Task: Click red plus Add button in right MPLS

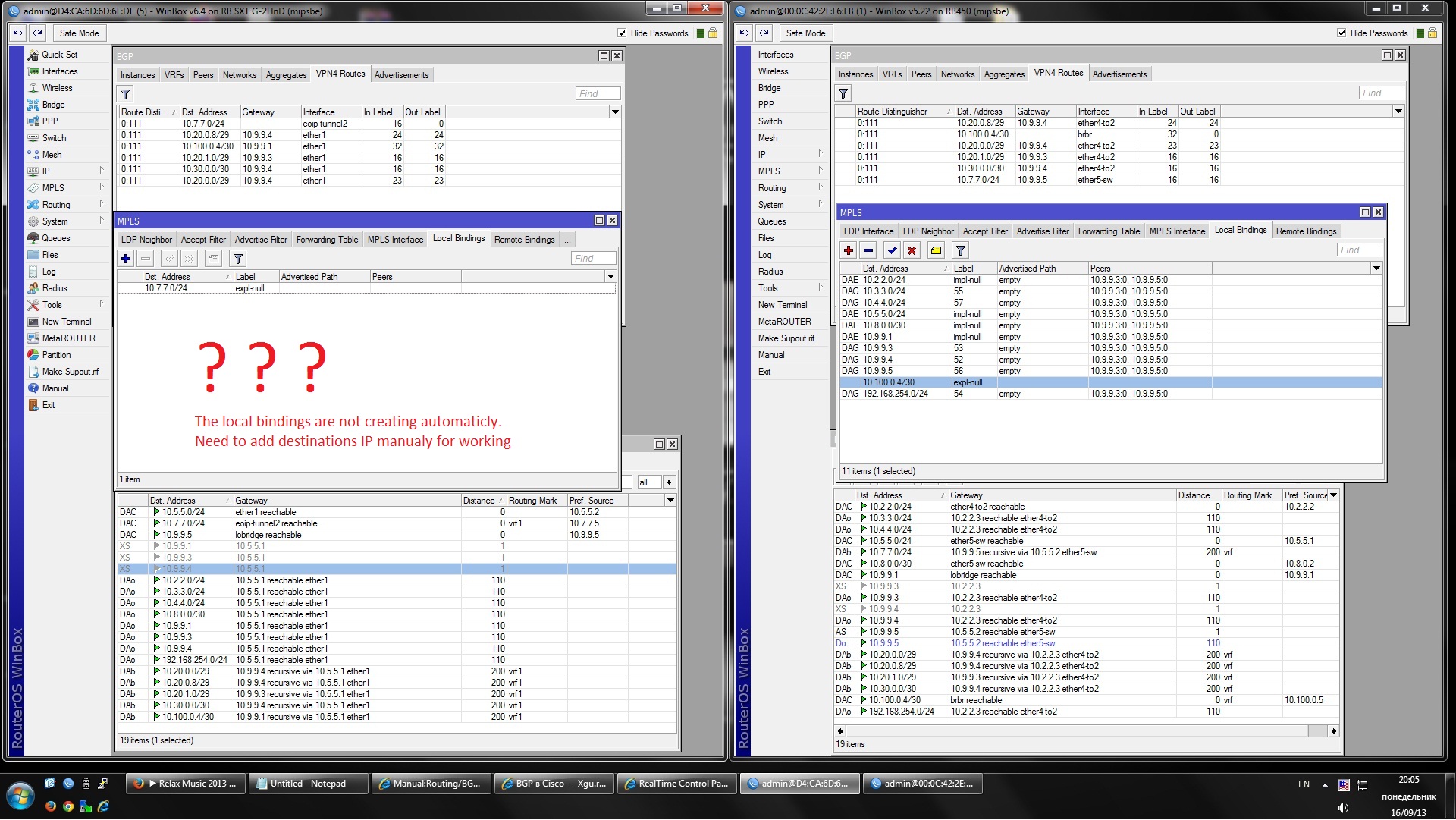Action: (x=849, y=250)
